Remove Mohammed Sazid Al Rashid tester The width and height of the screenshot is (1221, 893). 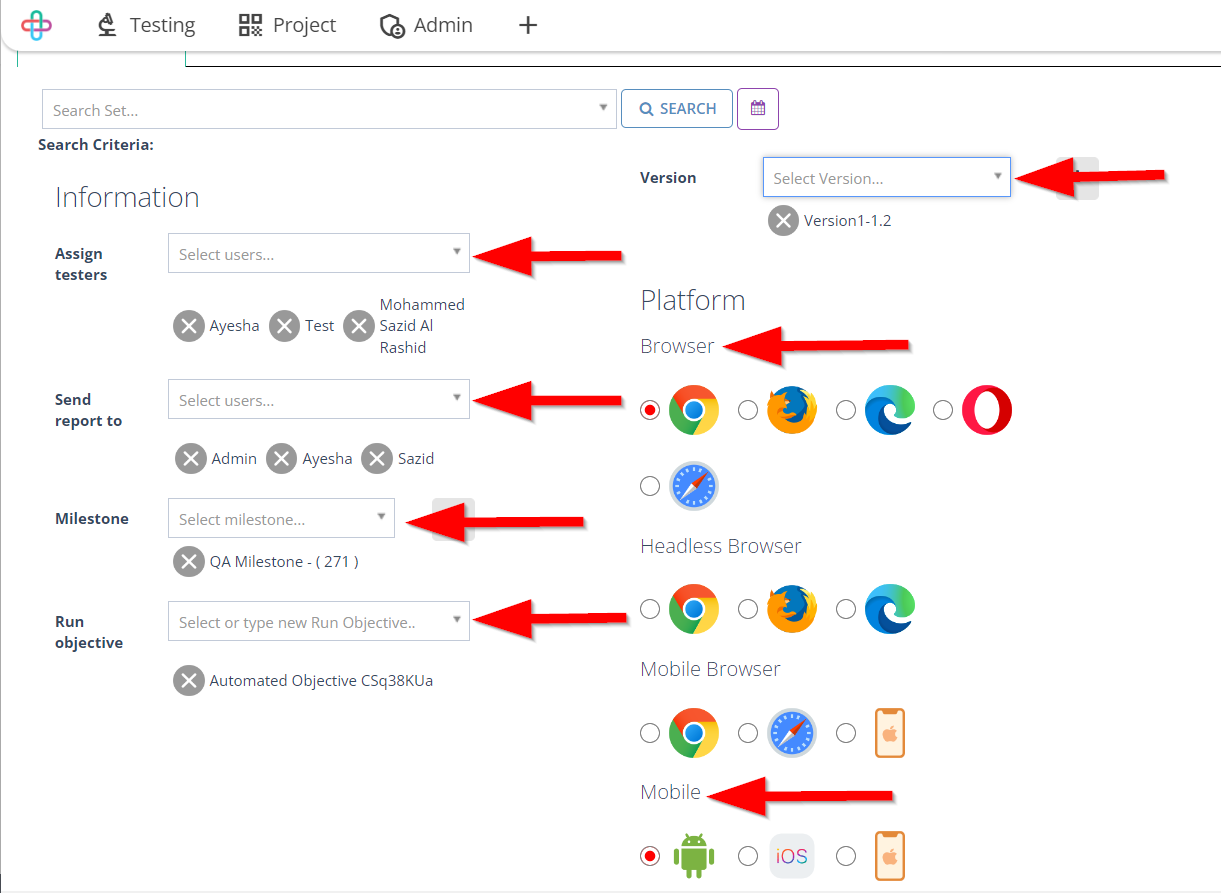tap(359, 326)
